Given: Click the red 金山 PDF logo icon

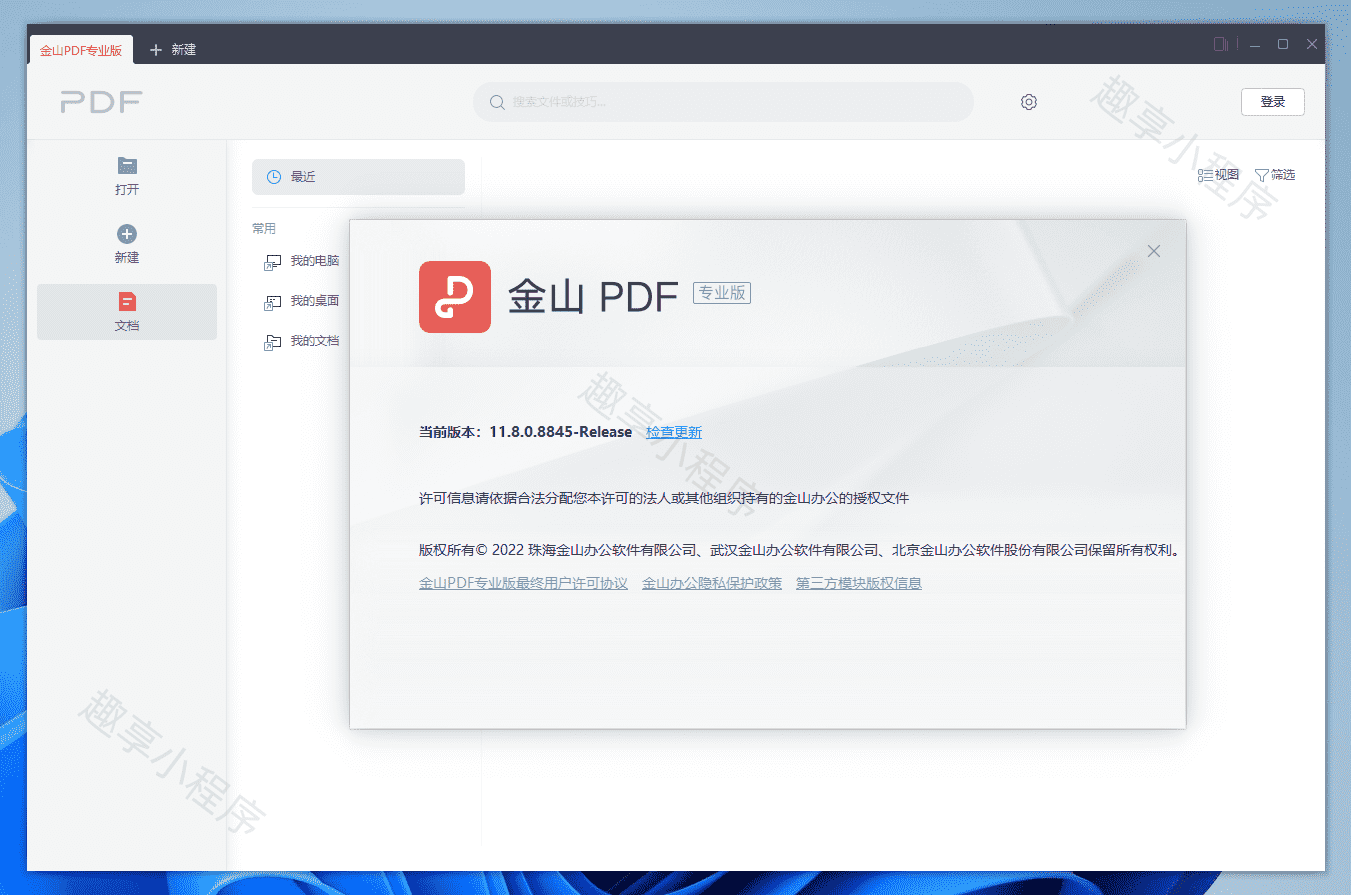Looking at the screenshot, I should [x=455, y=297].
